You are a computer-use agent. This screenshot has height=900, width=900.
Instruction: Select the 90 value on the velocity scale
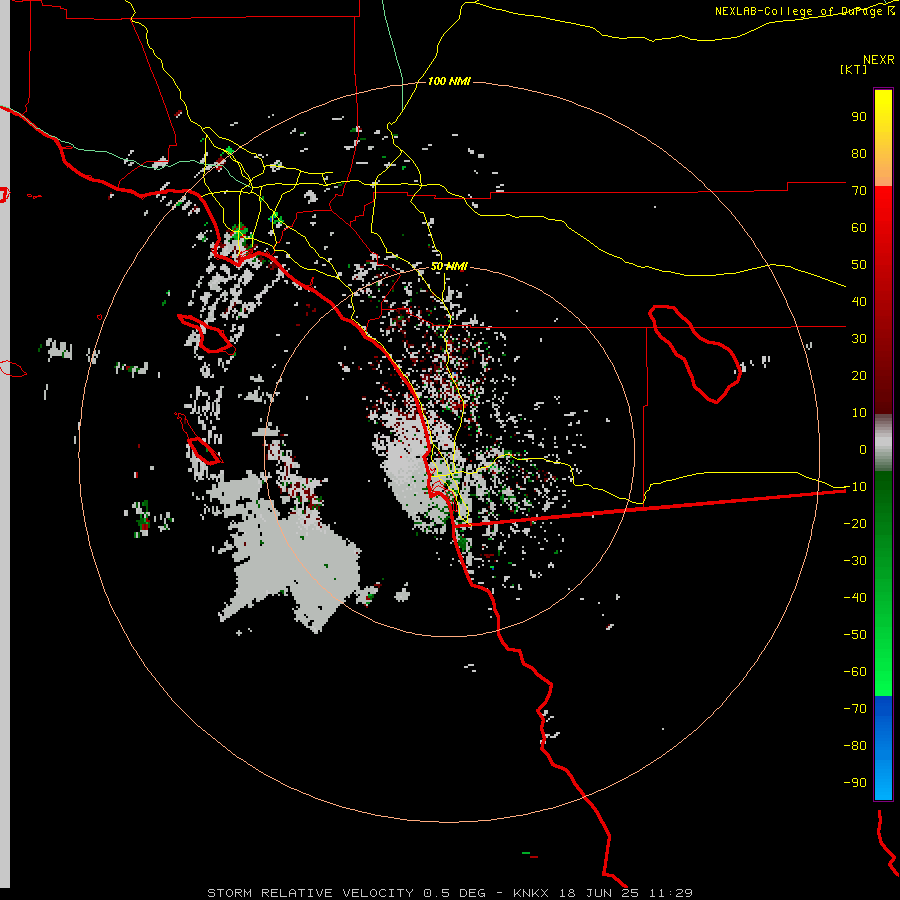click(859, 117)
